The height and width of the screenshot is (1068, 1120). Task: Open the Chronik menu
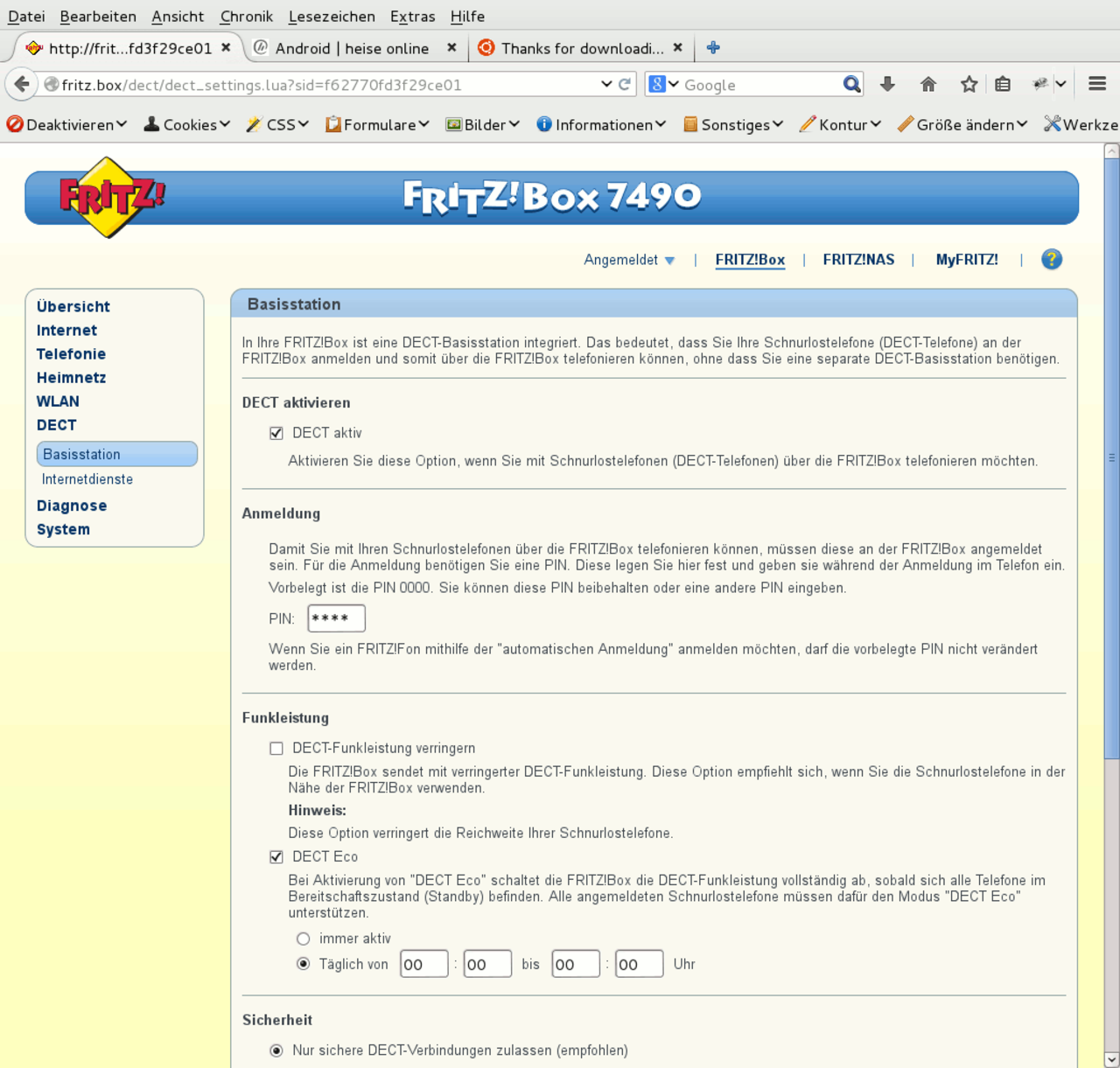click(x=247, y=16)
